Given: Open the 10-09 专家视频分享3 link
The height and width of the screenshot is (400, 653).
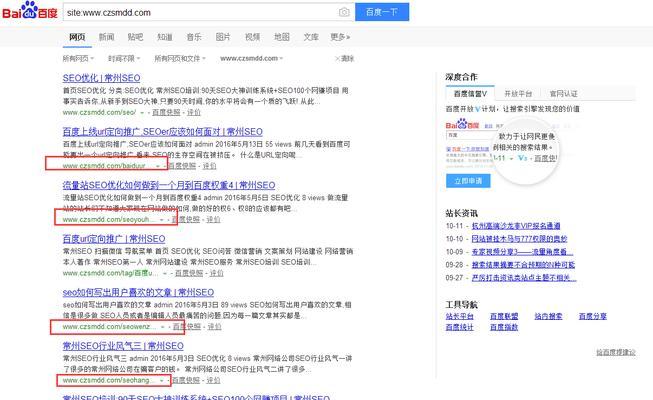Looking at the screenshot, I should point(522,252).
